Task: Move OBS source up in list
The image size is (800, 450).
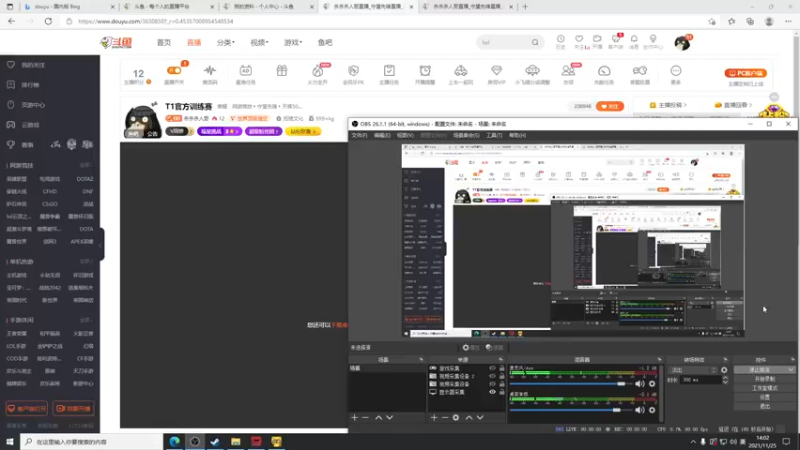Action: 469,417
